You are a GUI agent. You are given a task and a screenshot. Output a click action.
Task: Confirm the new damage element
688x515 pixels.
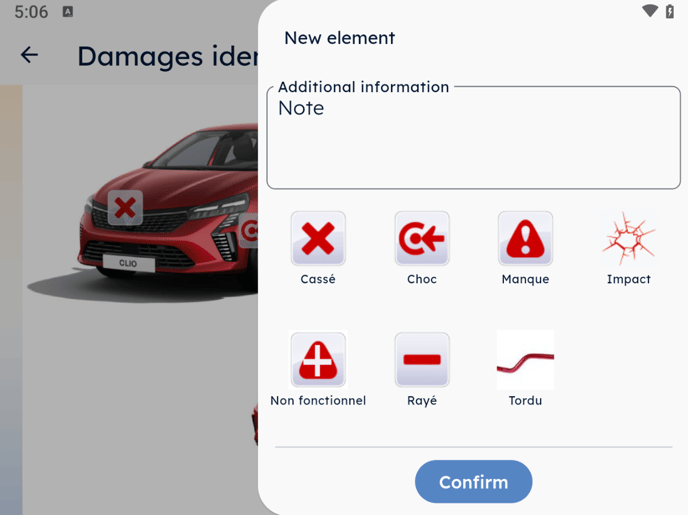click(473, 482)
